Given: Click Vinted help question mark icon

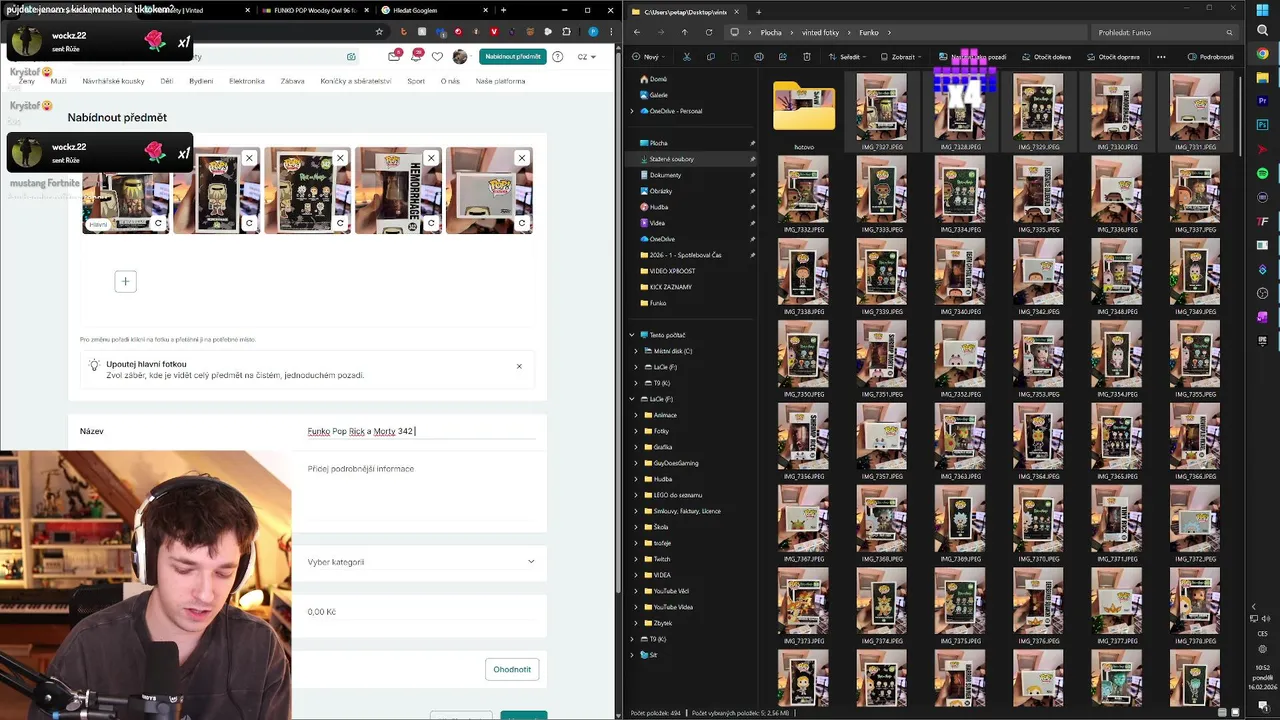Looking at the screenshot, I should coord(558,56).
